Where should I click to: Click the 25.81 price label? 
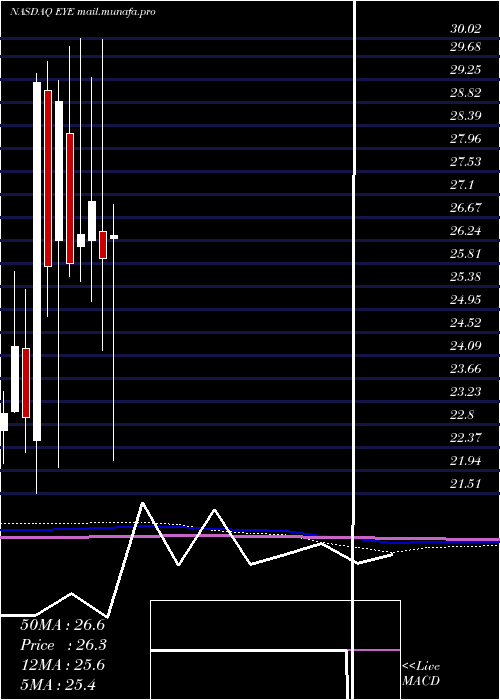[466, 253]
